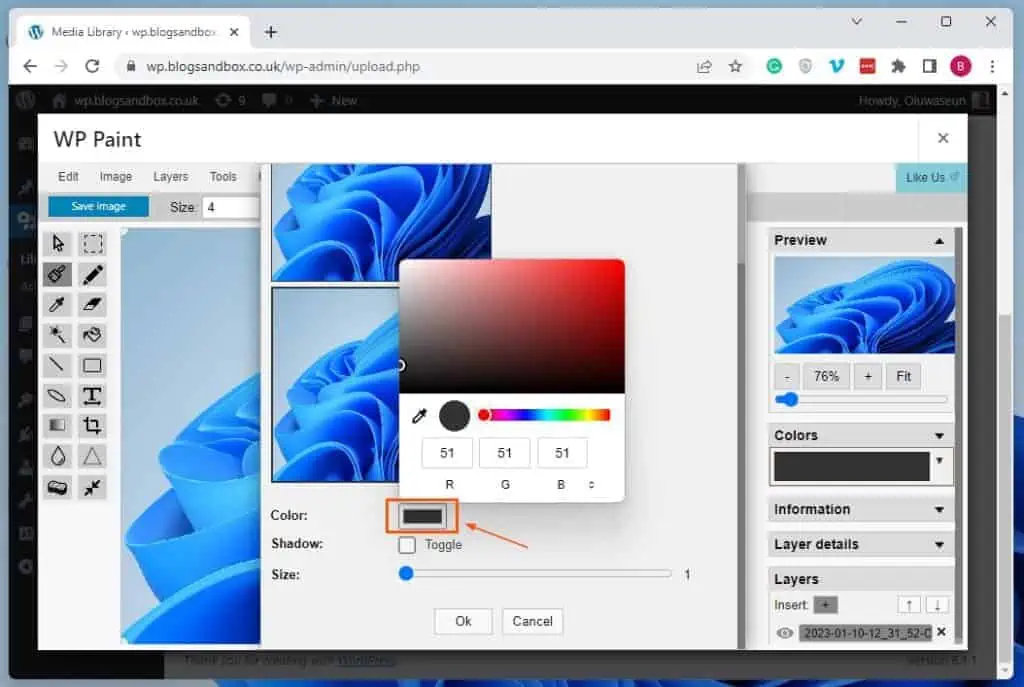Select the Magic Wand tool
The height and width of the screenshot is (687, 1024).
[x=57, y=335]
